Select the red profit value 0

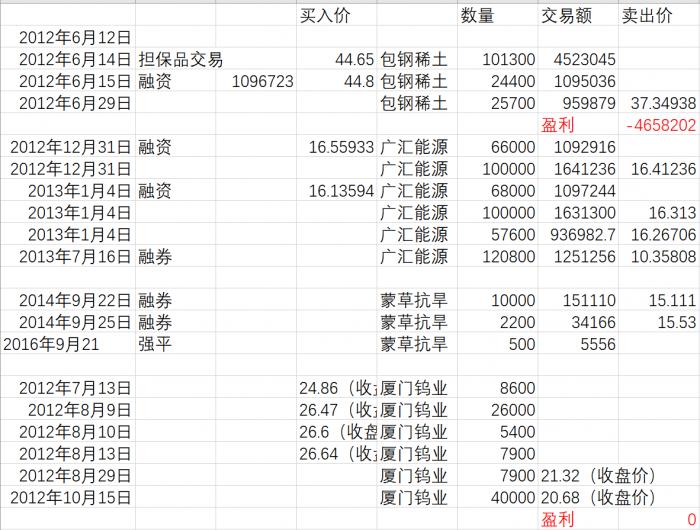[659, 518]
